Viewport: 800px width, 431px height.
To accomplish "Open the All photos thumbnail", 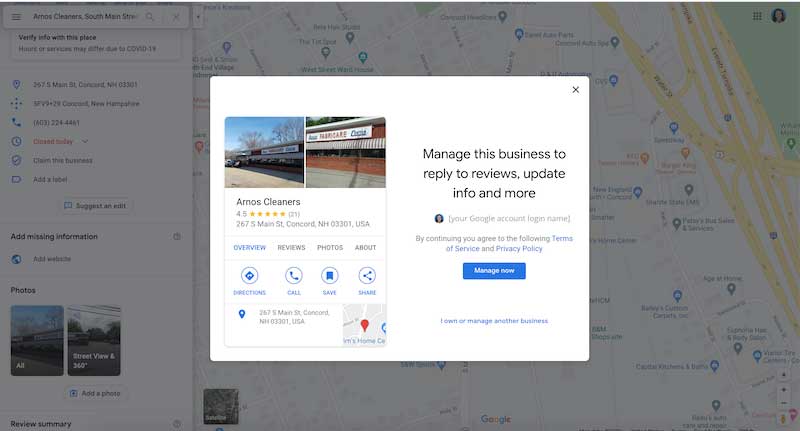I will pyautogui.click(x=37, y=341).
